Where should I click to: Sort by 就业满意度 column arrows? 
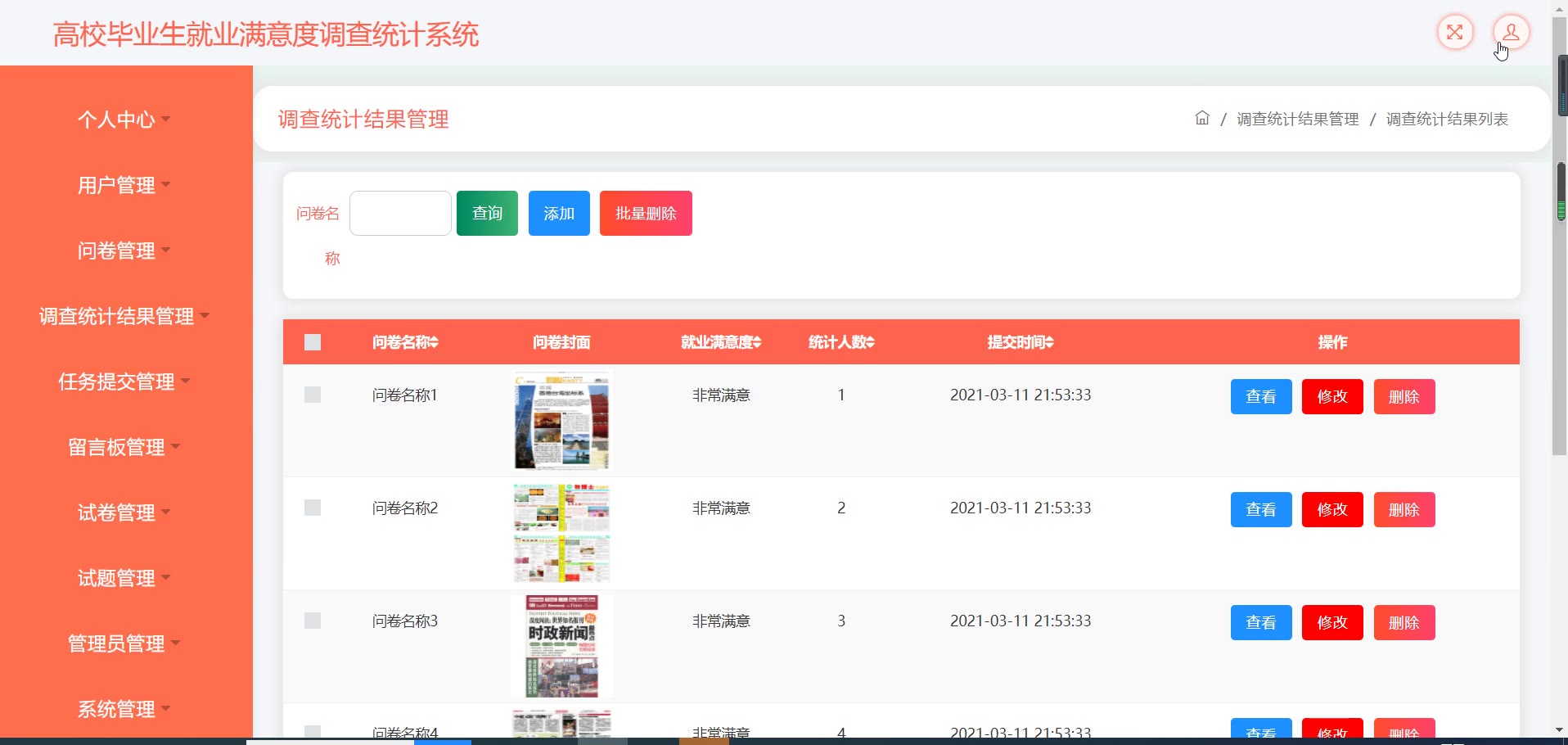pos(757,342)
